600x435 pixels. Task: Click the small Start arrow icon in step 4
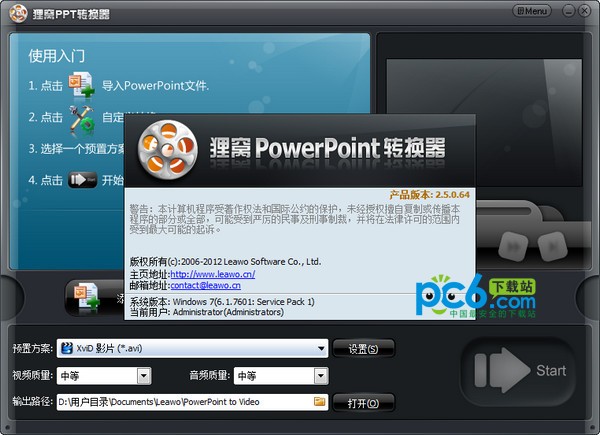click(82, 180)
